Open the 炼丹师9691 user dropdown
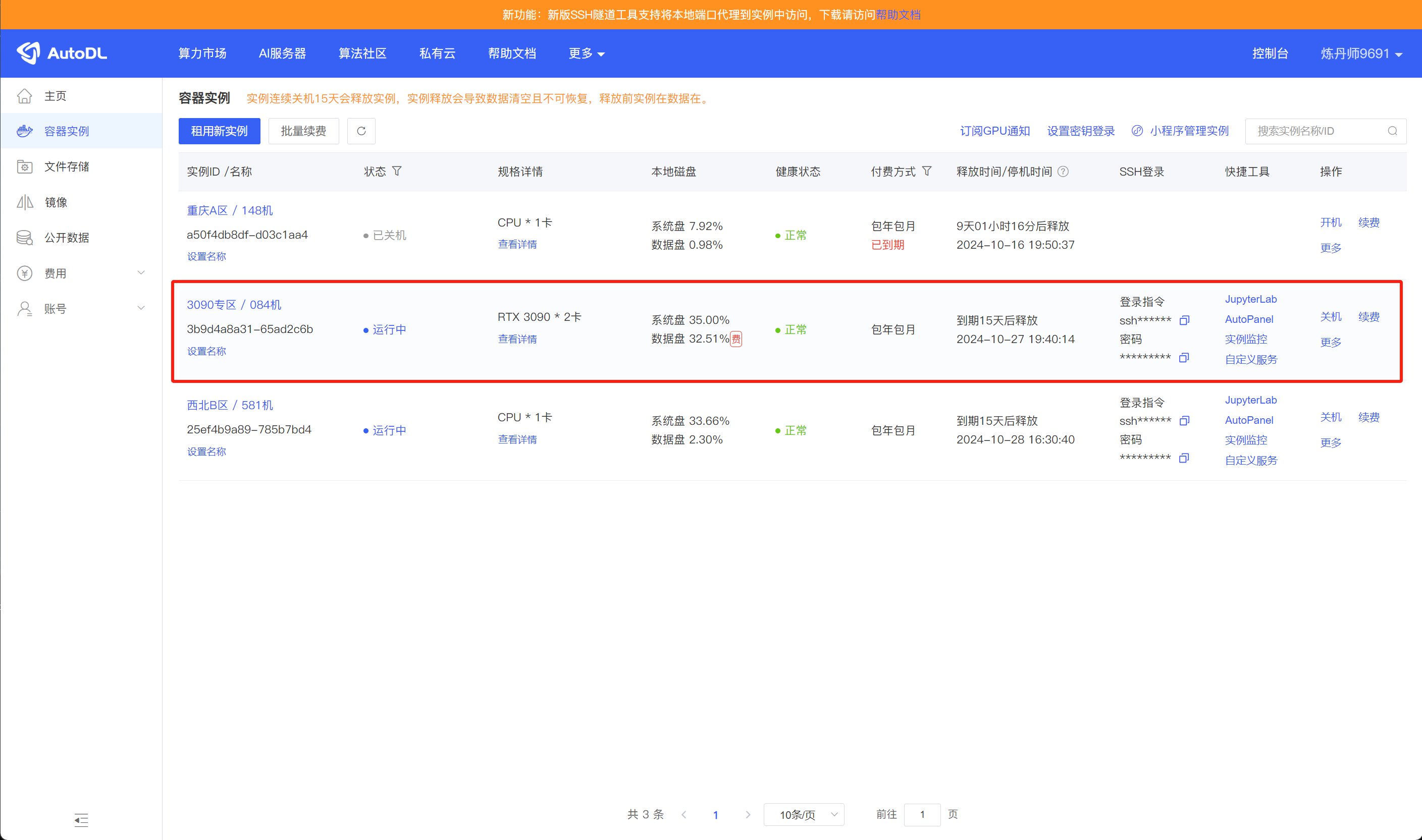 (x=1361, y=53)
